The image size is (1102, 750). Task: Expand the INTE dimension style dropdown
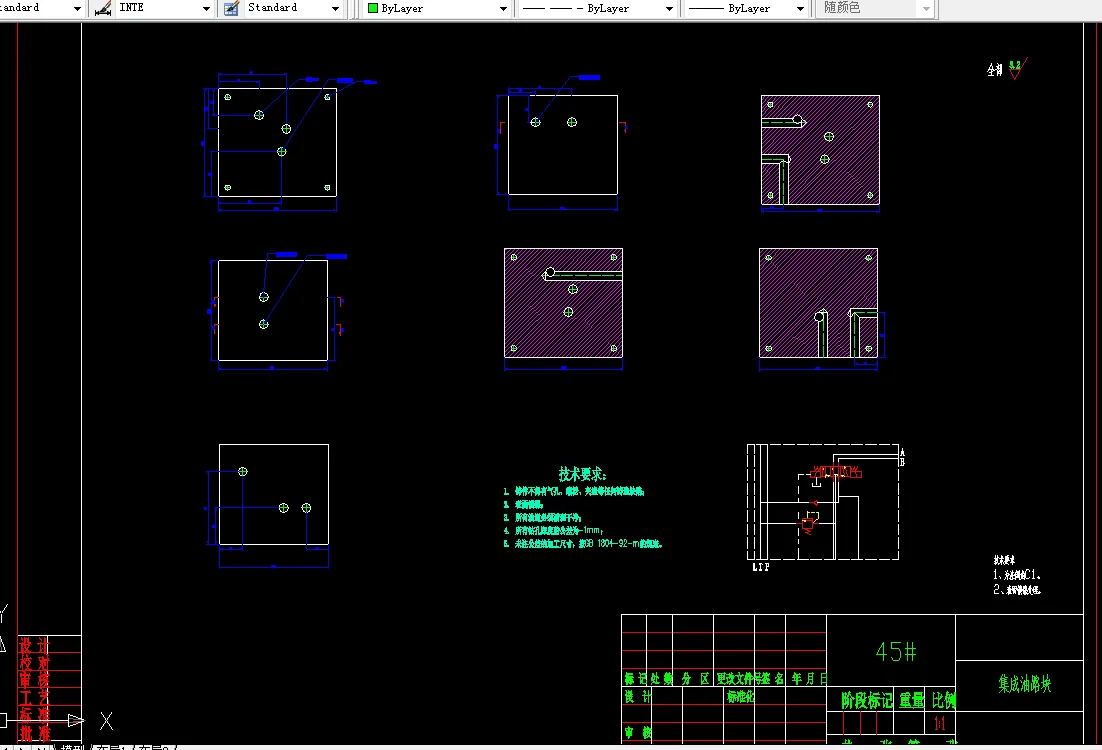(x=206, y=8)
